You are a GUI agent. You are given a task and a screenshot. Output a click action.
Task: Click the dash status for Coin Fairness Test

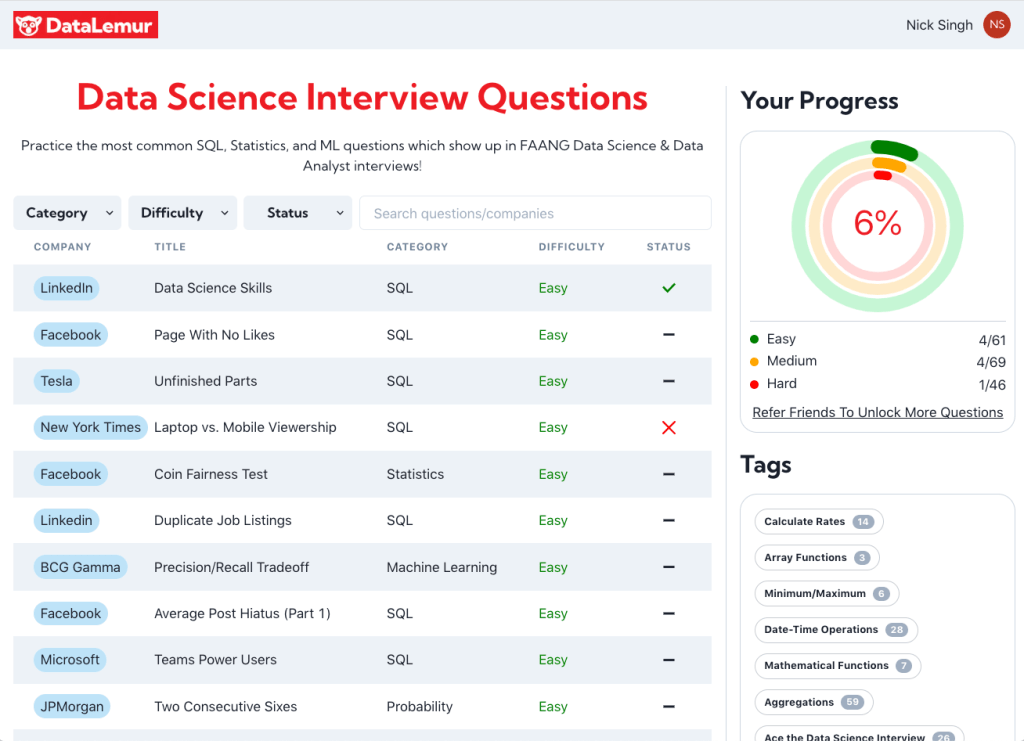coord(669,474)
